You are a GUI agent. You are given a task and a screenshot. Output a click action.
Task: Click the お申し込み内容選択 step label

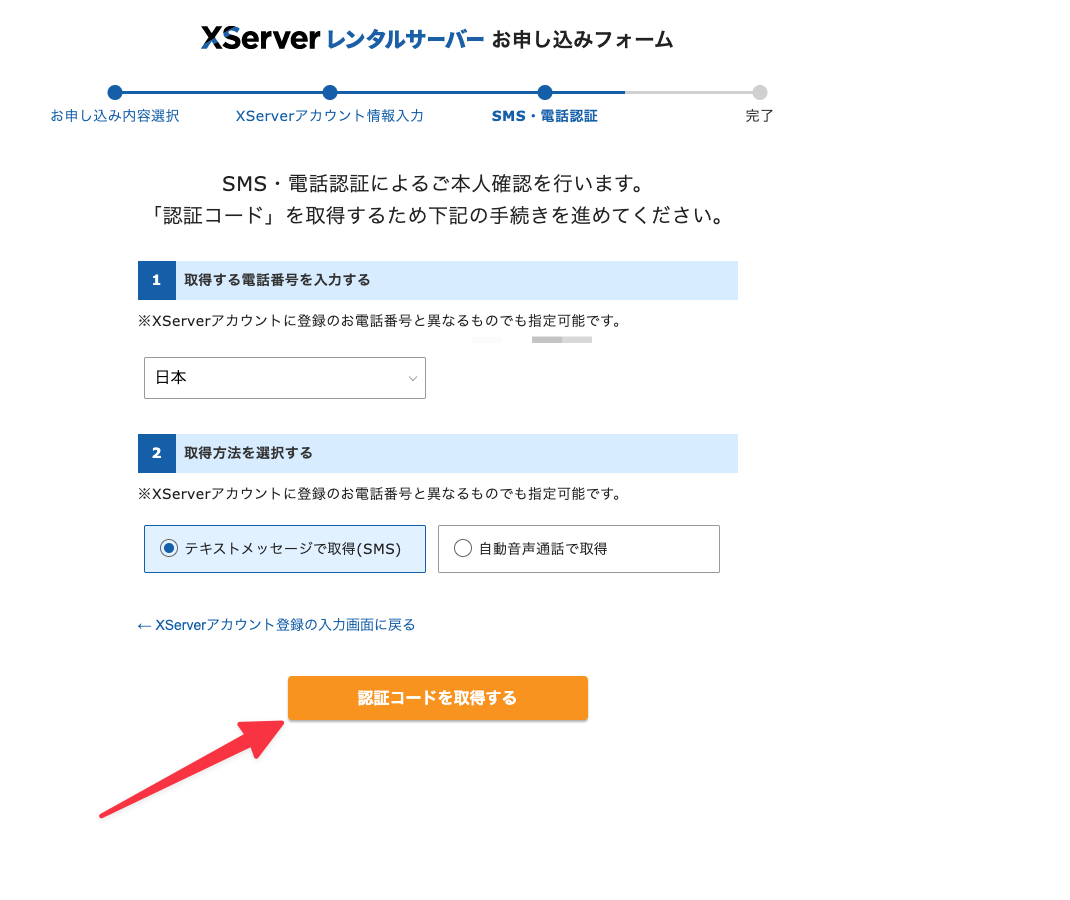pos(115,116)
